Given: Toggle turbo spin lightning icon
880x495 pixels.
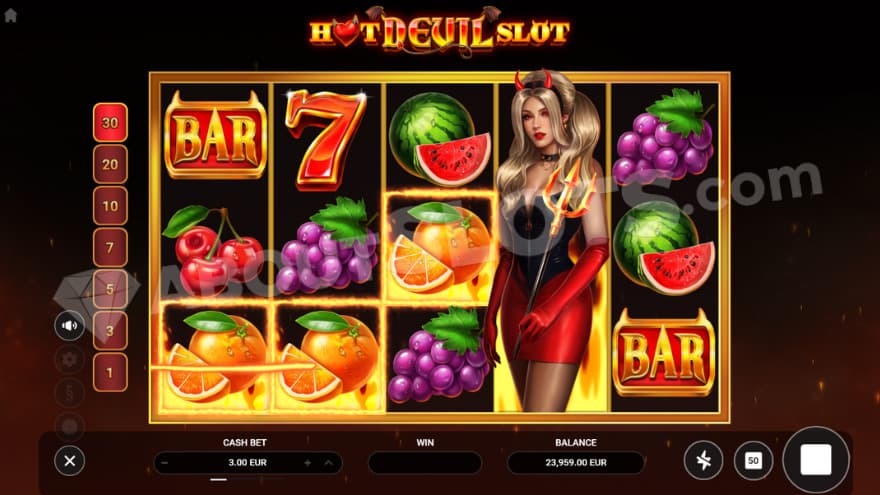Looking at the screenshot, I should click(703, 461).
